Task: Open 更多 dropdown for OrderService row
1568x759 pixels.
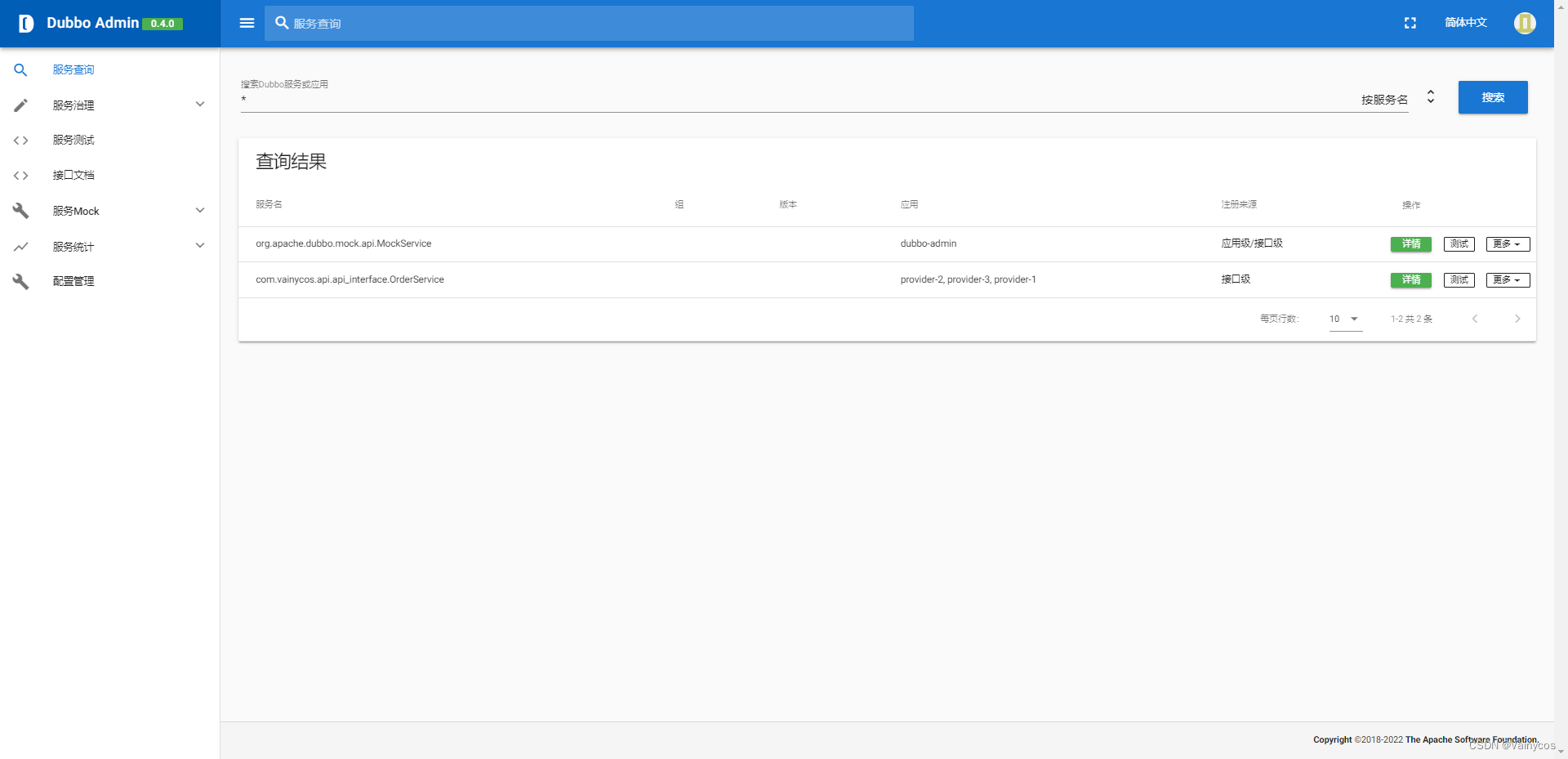Action: 1508,279
